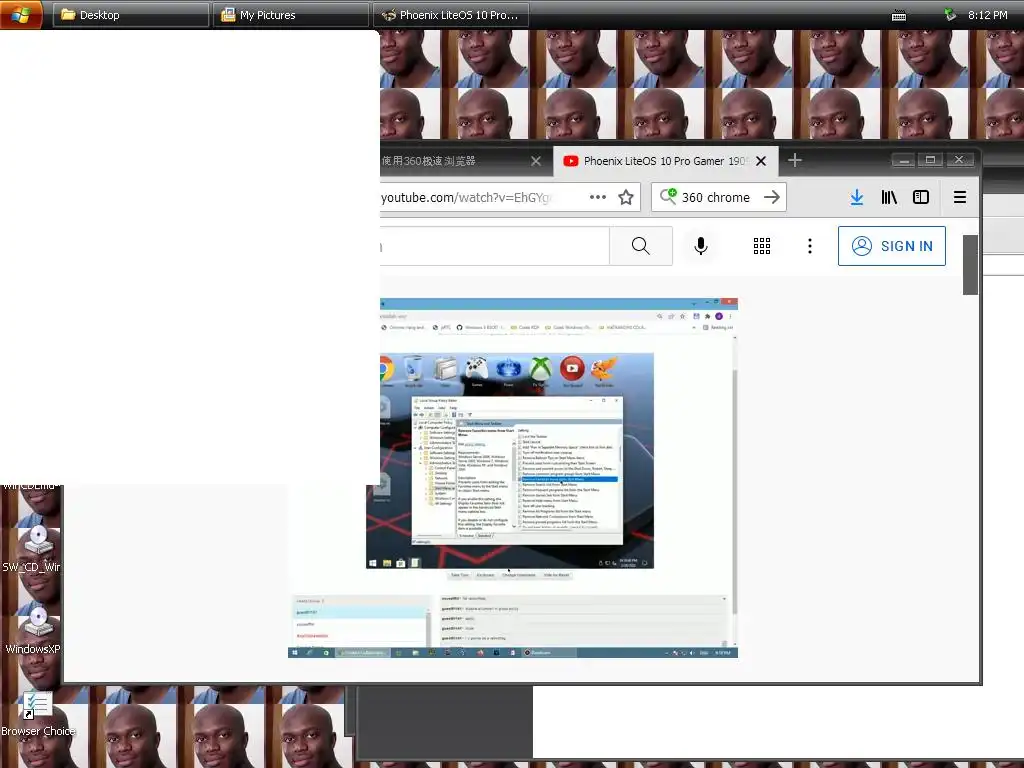Click the search engine magnifier icon
The height and width of the screenshot is (768, 1024).
point(667,197)
